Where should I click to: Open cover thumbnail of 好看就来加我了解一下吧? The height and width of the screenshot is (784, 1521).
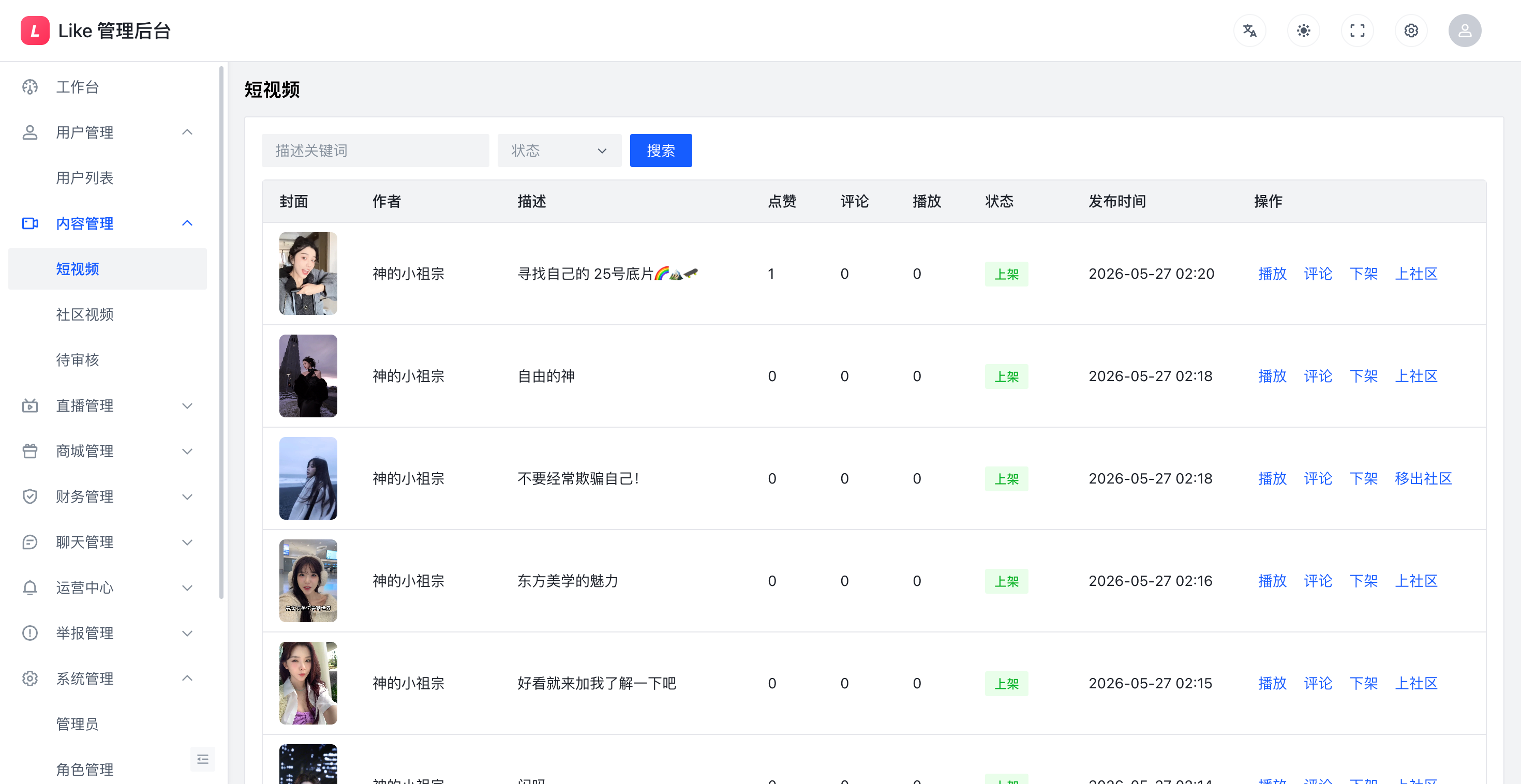(x=308, y=683)
